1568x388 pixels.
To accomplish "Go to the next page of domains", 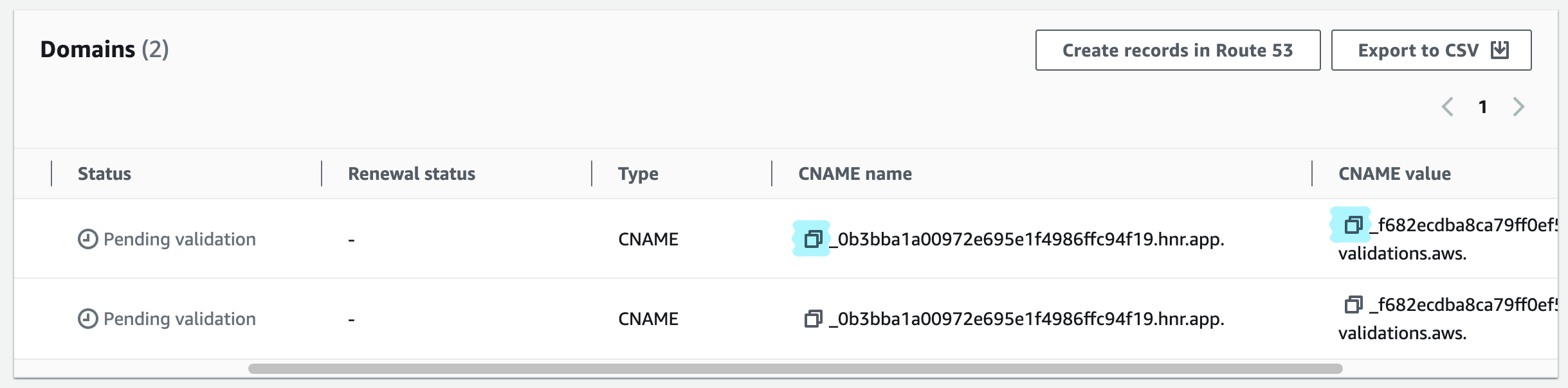I will coord(1518,107).
